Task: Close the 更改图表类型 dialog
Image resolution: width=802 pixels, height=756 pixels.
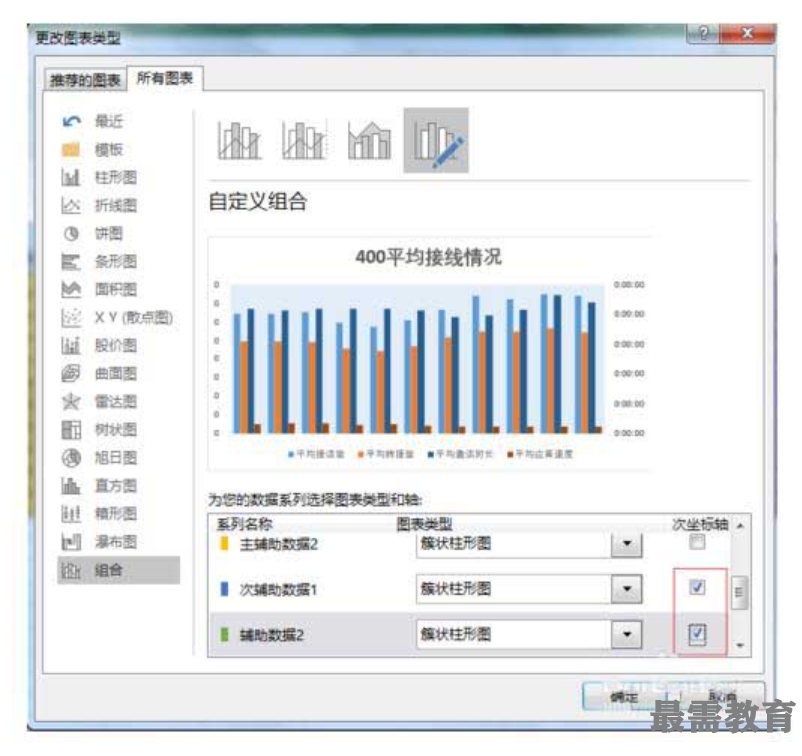Action: [x=747, y=34]
